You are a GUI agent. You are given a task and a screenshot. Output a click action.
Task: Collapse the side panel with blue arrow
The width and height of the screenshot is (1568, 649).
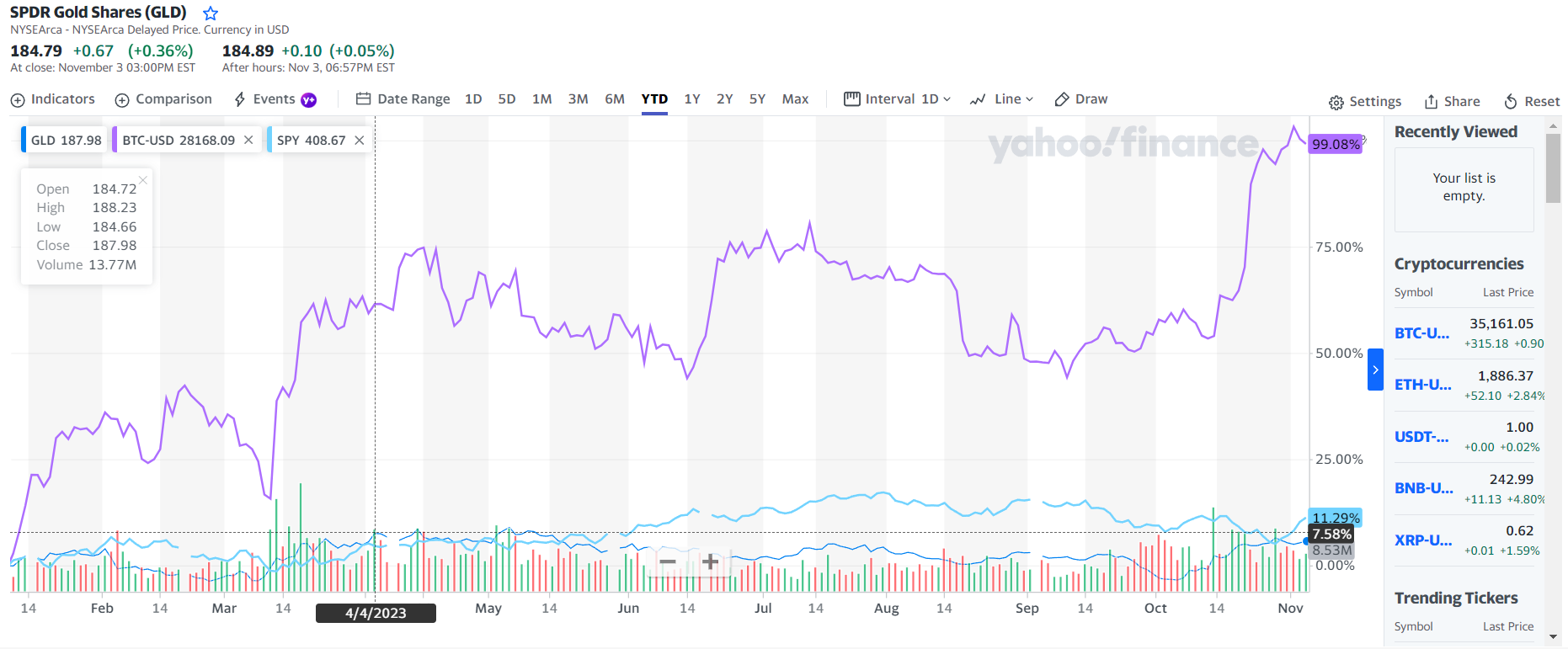(x=1375, y=370)
